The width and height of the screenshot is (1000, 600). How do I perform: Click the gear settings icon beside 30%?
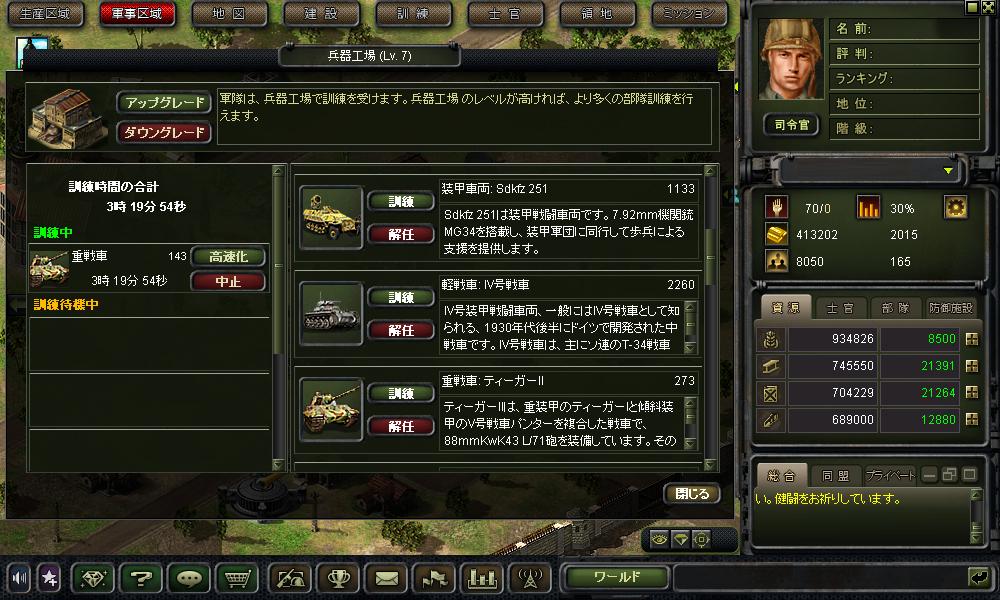955,208
